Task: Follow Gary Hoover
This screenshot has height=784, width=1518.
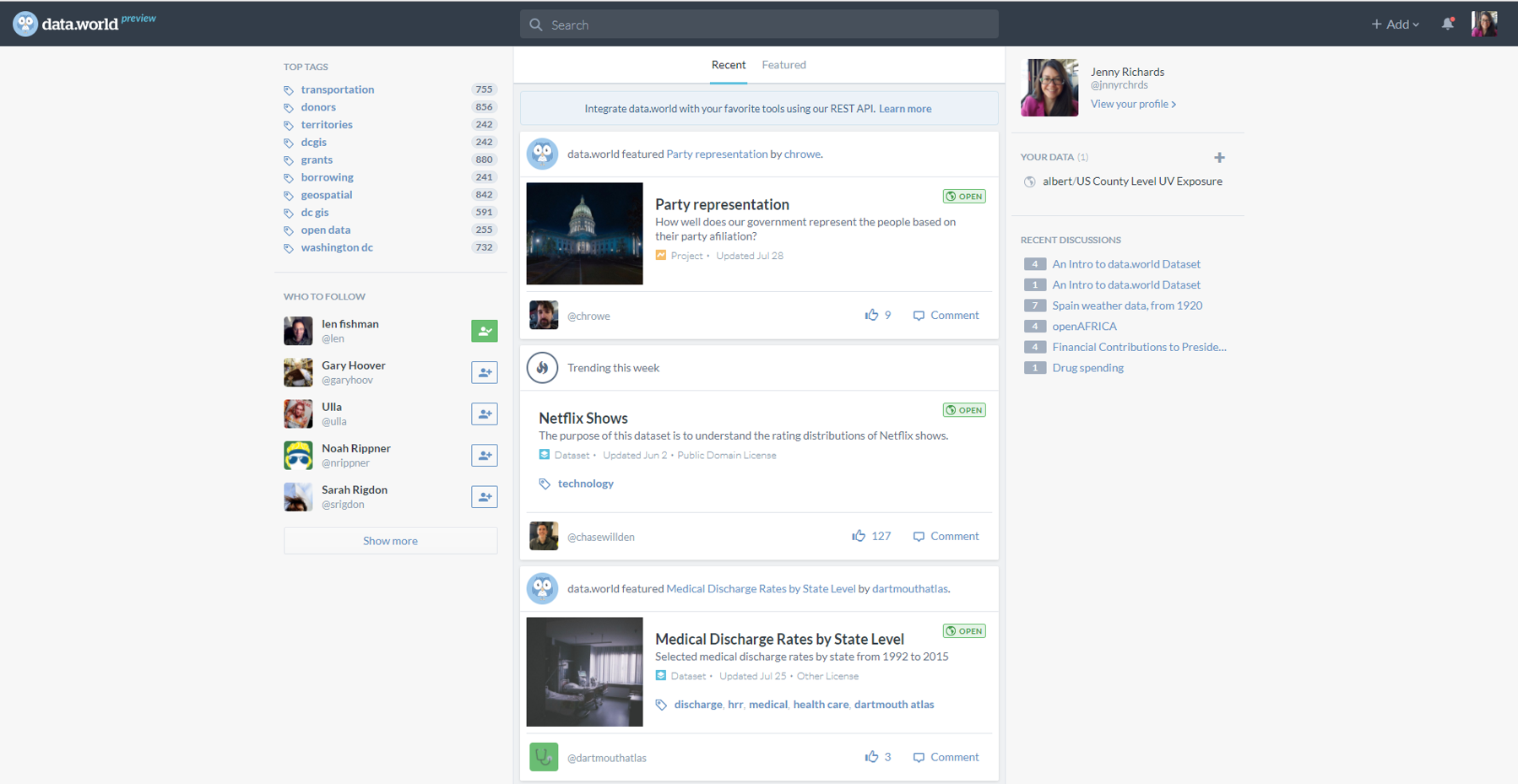Action: 485,372
